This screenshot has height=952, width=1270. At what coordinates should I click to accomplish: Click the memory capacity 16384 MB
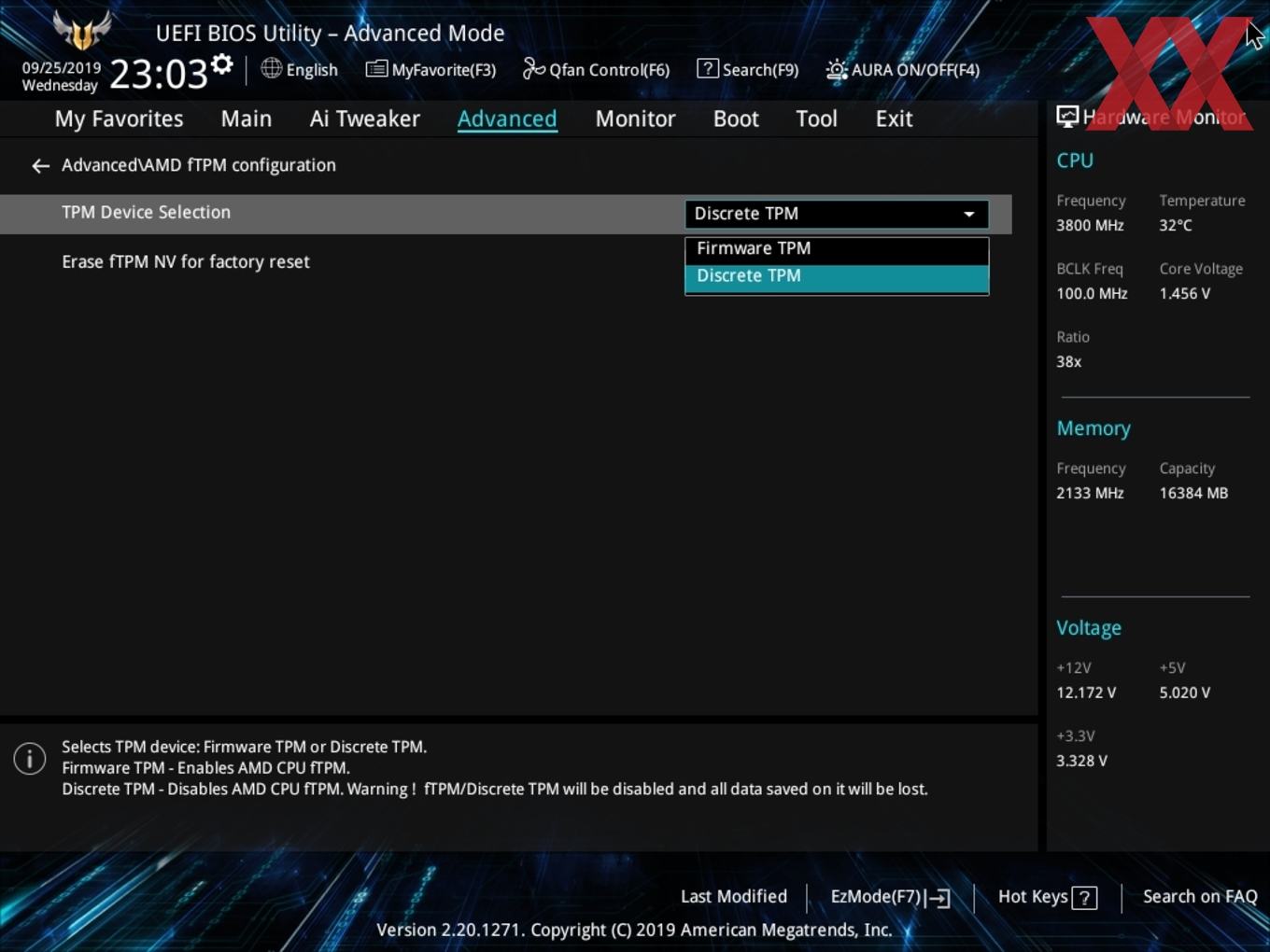1193,494
